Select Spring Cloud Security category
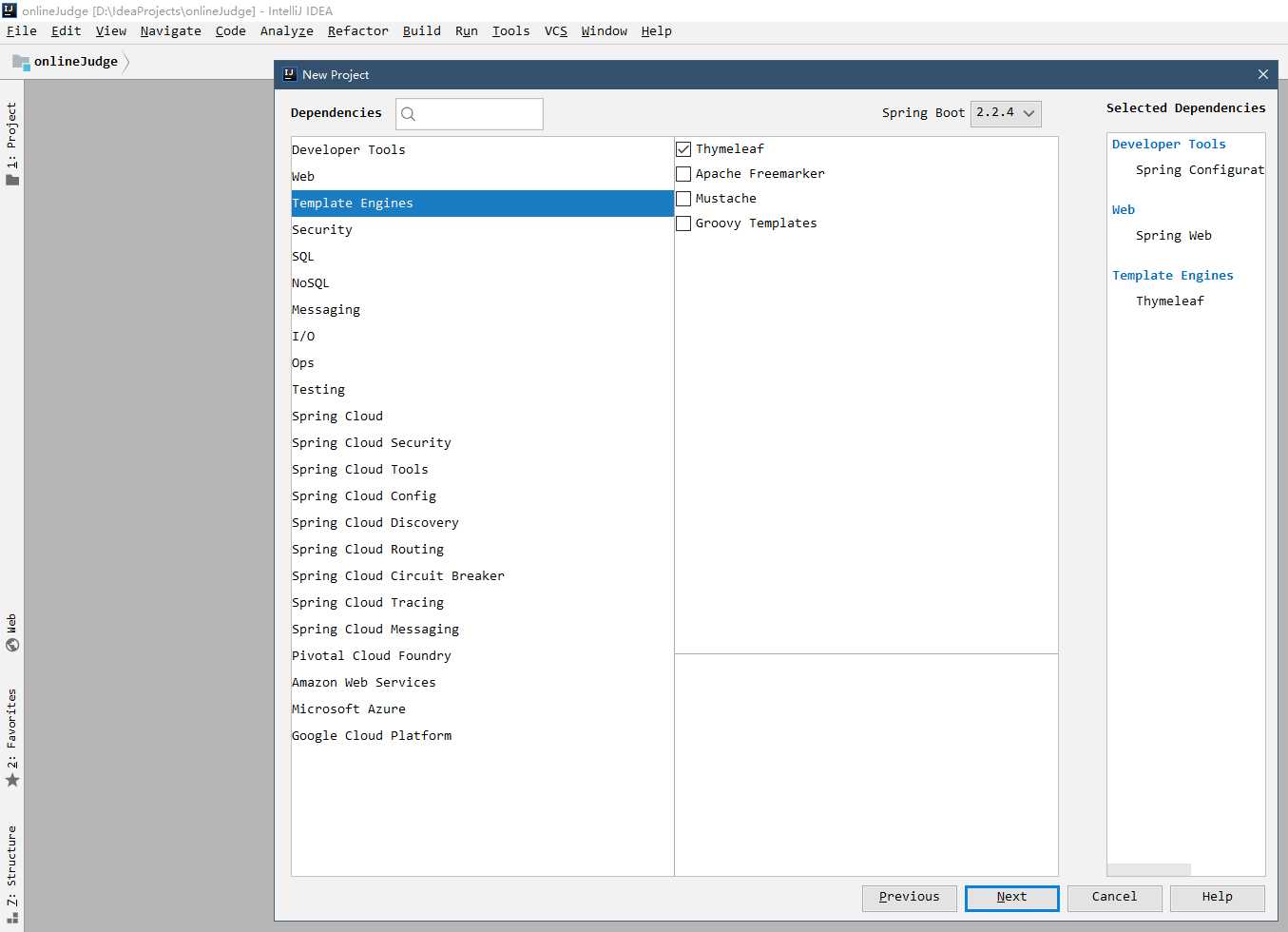The image size is (1288, 932). pos(482,443)
